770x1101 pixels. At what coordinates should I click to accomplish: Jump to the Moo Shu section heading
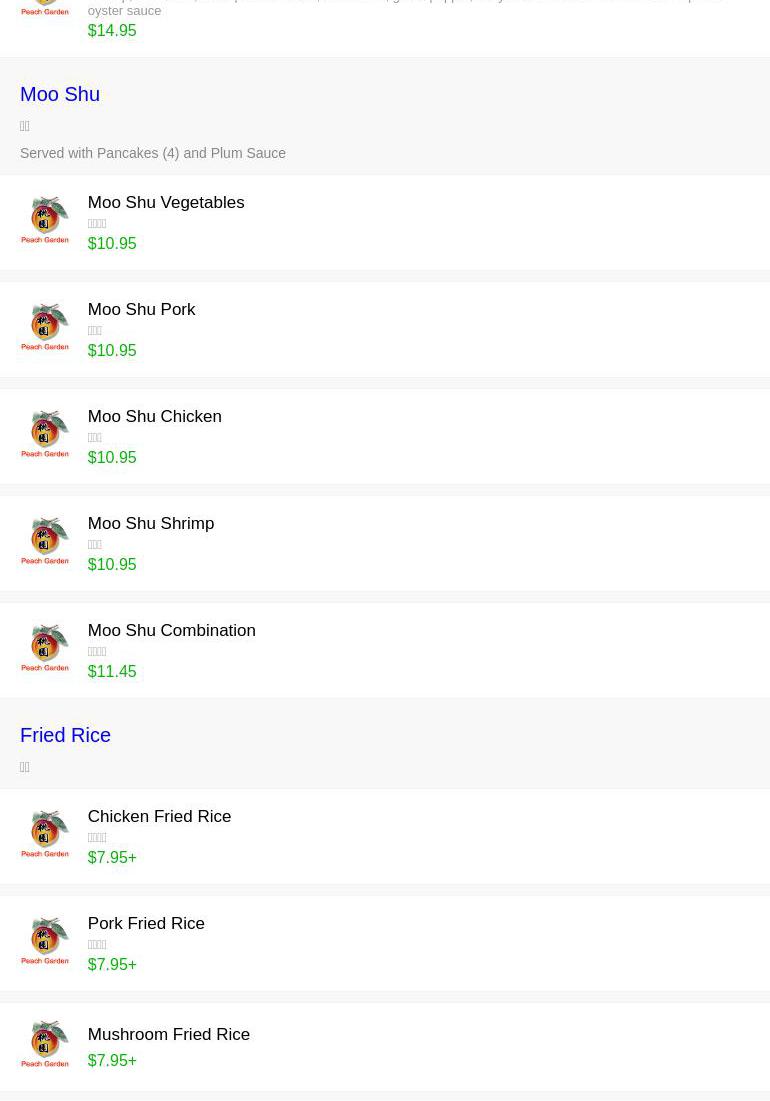[x=60, y=94]
